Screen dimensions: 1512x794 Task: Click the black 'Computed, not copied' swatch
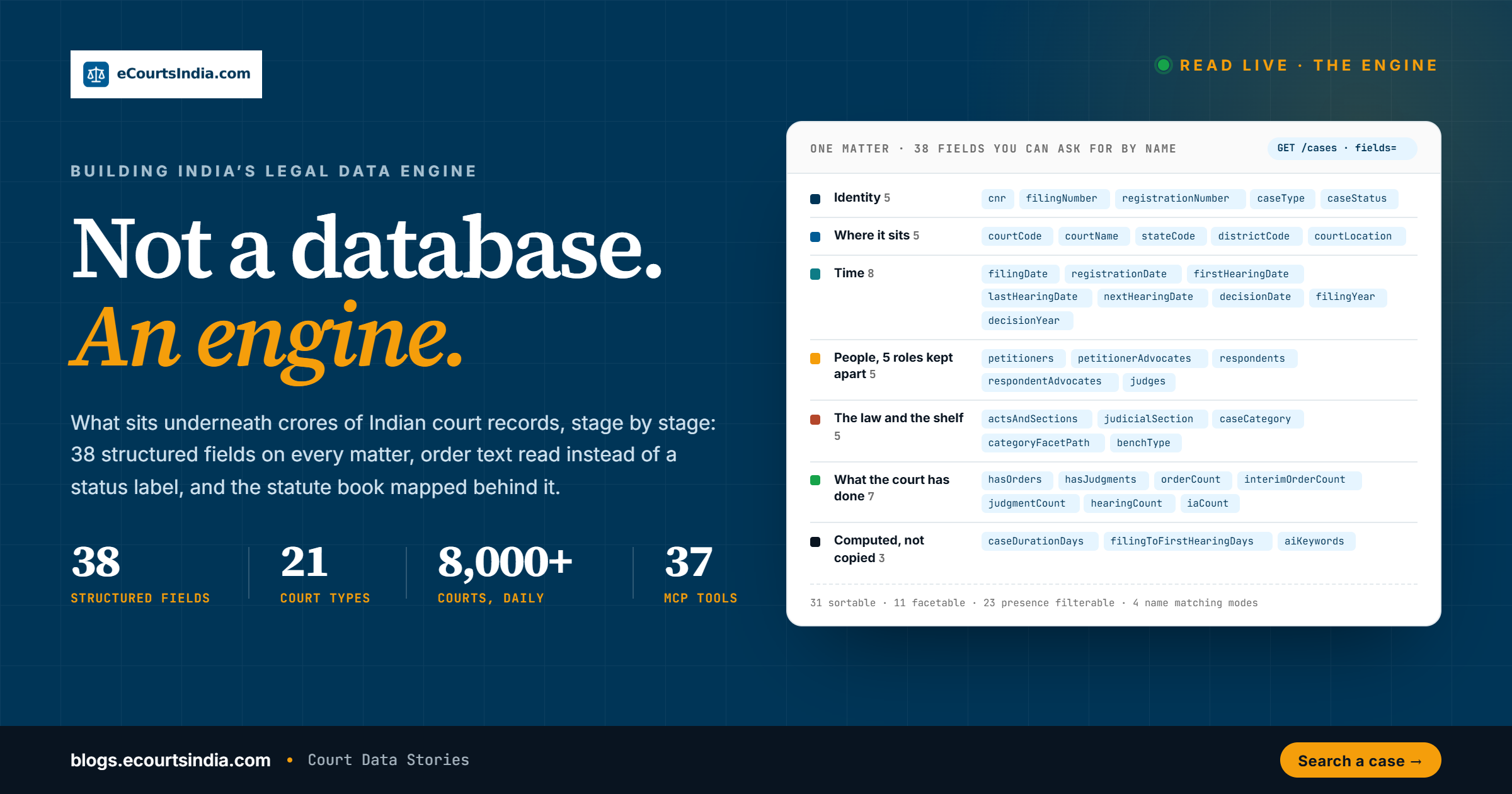(x=815, y=541)
